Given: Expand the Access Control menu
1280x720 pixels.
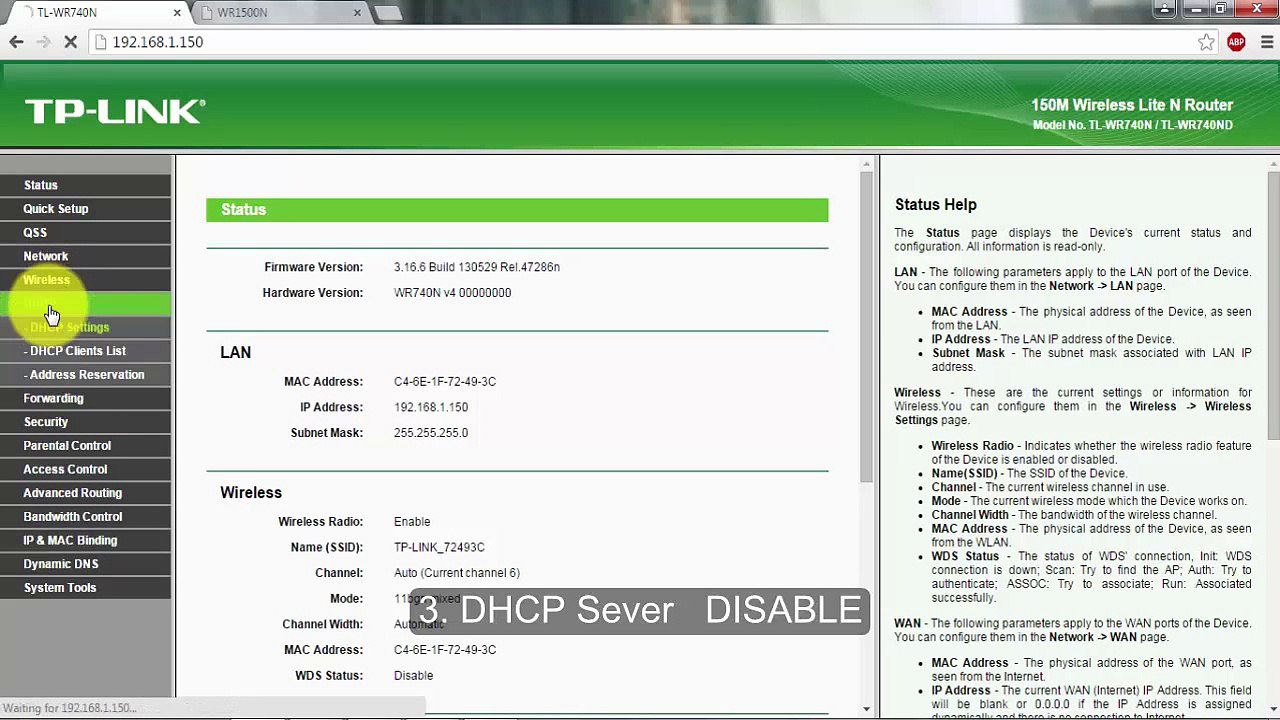Looking at the screenshot, I should click(65, 469).
